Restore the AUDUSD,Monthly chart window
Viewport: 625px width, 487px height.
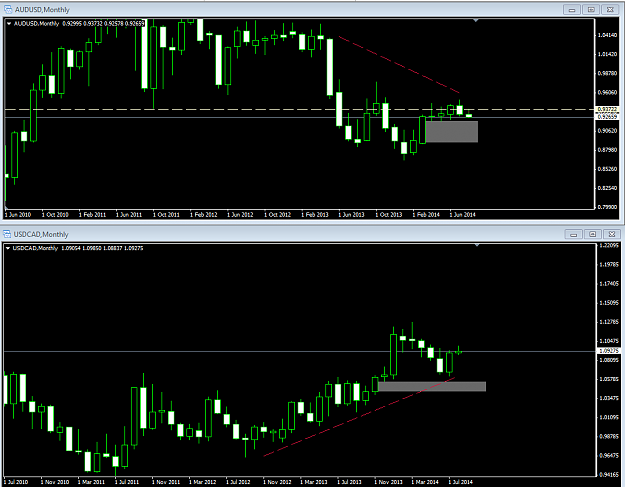pyautogui.click(x=591, y=10)
